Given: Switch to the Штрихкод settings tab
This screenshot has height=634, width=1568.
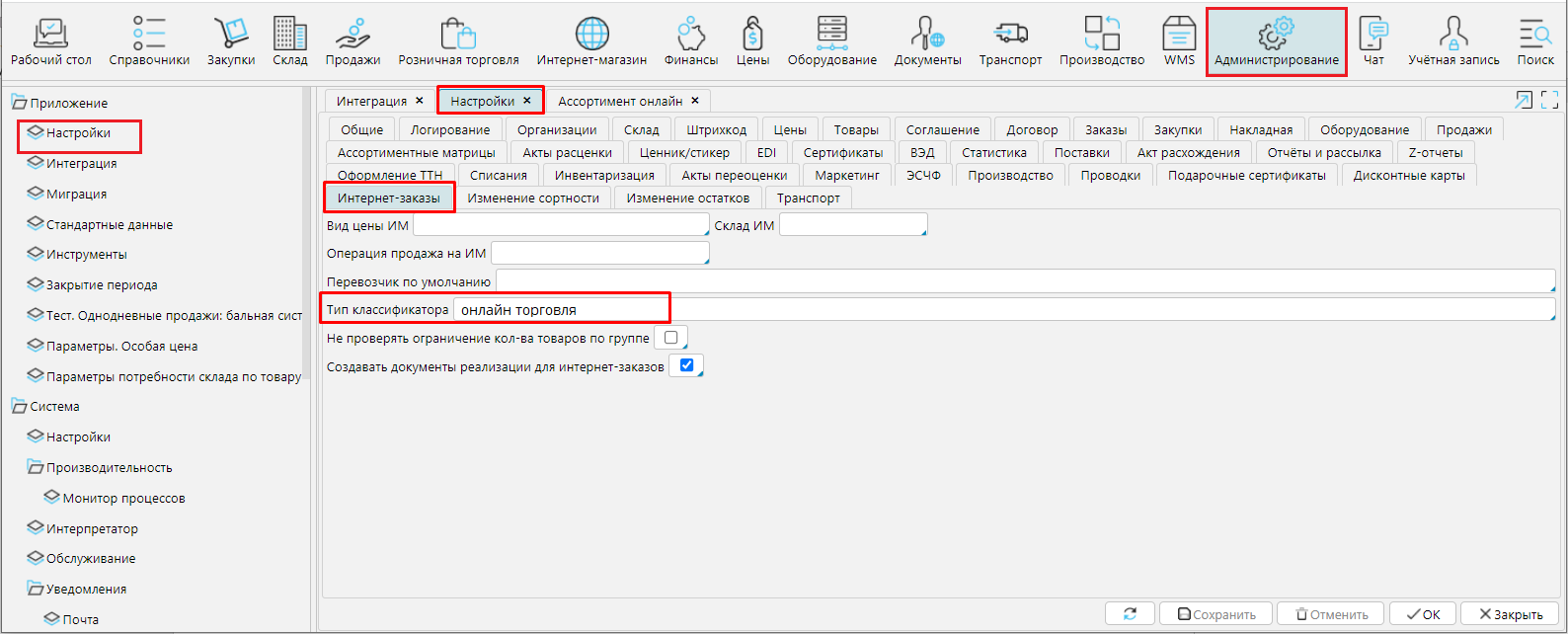Looking at the screenshot, I should 716,129.
